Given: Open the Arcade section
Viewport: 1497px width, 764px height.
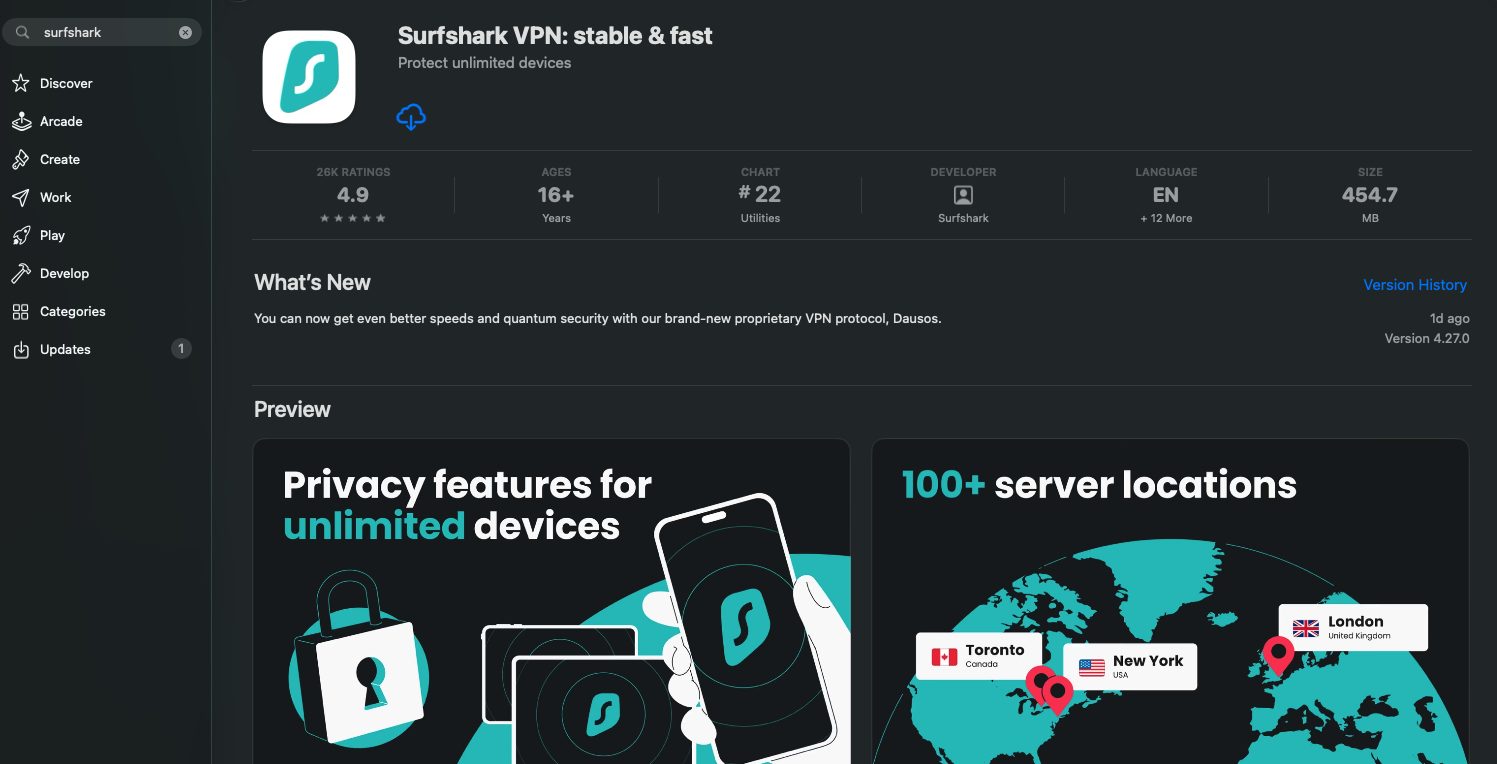Looking at the screenshot, I should pos(61,122).
